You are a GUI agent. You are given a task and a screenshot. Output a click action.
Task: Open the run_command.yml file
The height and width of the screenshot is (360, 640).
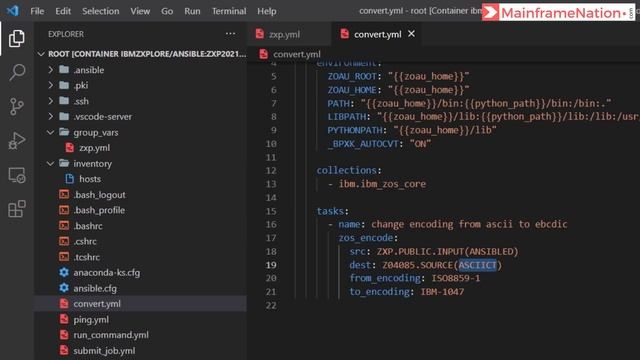pos(140,335)
